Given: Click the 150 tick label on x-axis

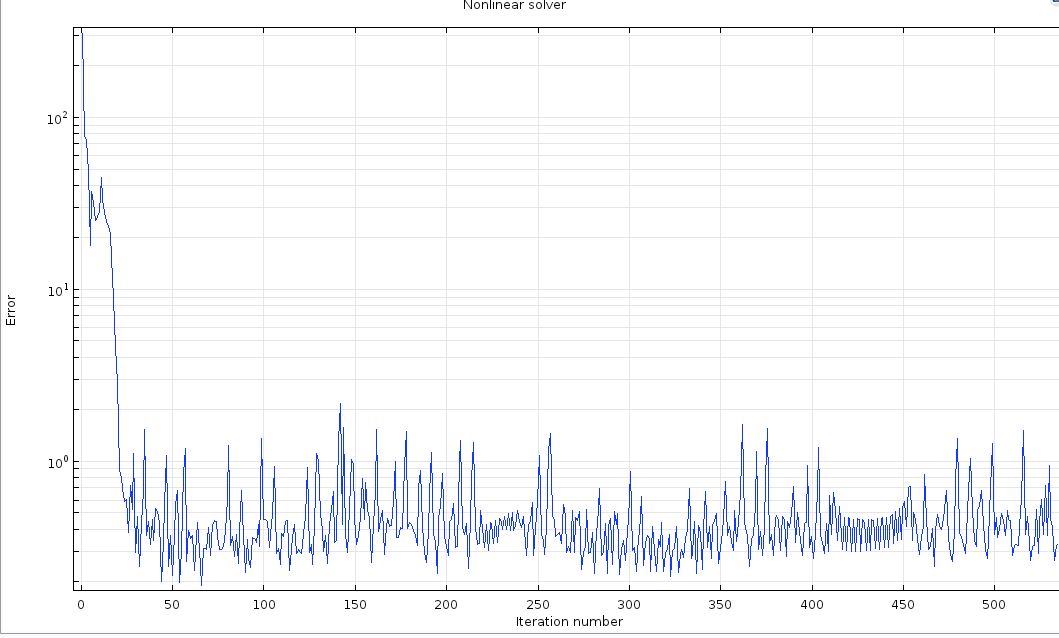Looking at the screenshot, I should point(354,604).
